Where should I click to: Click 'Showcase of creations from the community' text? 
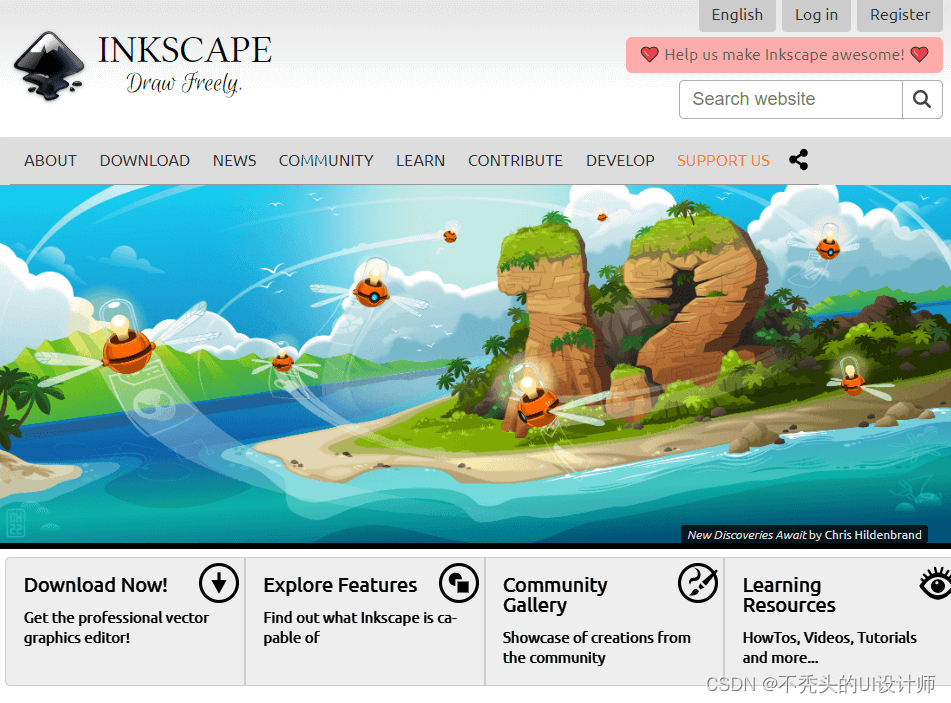point(597,647)
